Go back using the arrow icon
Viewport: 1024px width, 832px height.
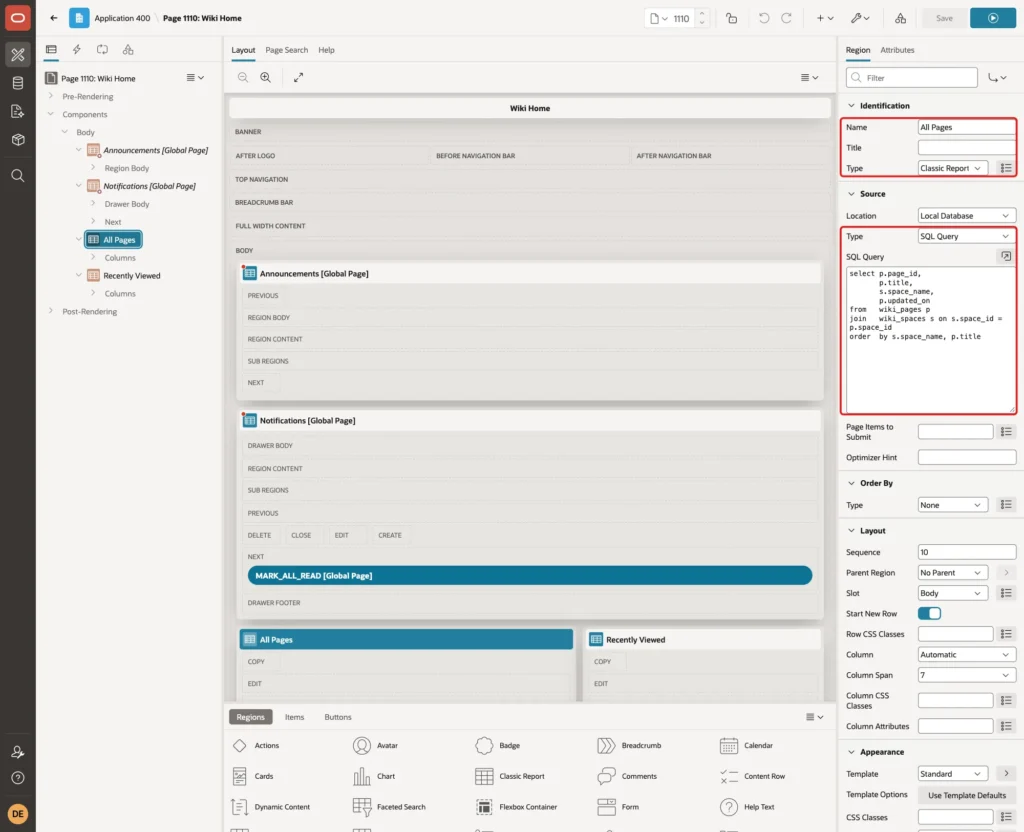tap(54, 18)
